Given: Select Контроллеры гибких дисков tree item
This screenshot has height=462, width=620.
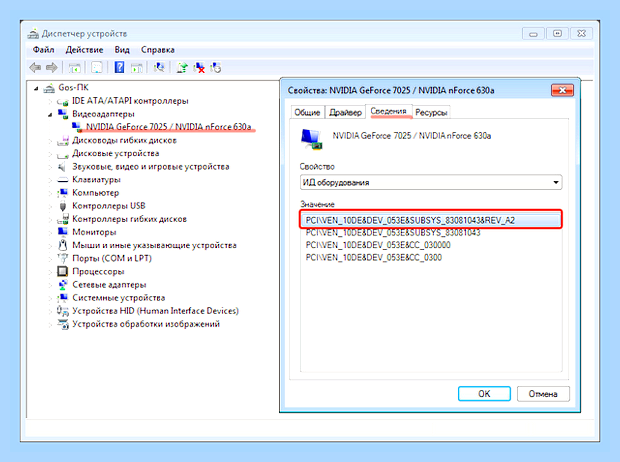Looking at the screenshot, I should pyautogui.click(x=129, y=219).
